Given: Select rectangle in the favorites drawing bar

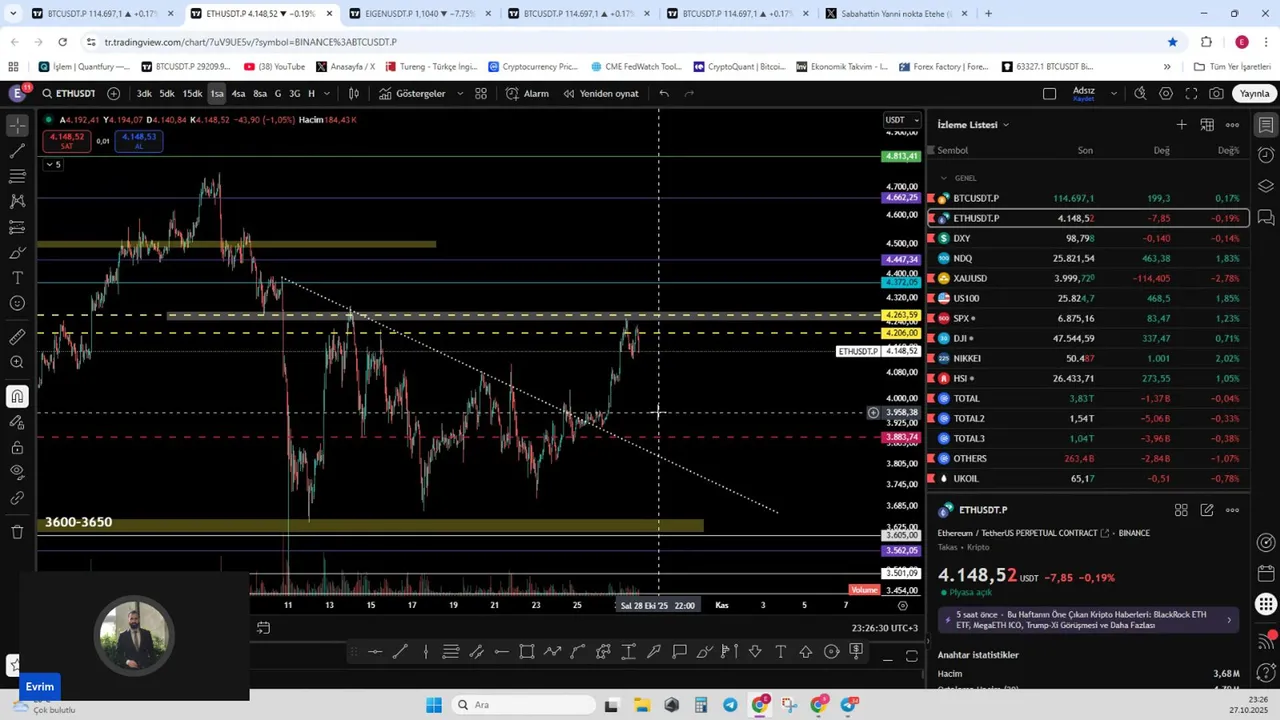Looking at the screenshot, I should 526,653.
